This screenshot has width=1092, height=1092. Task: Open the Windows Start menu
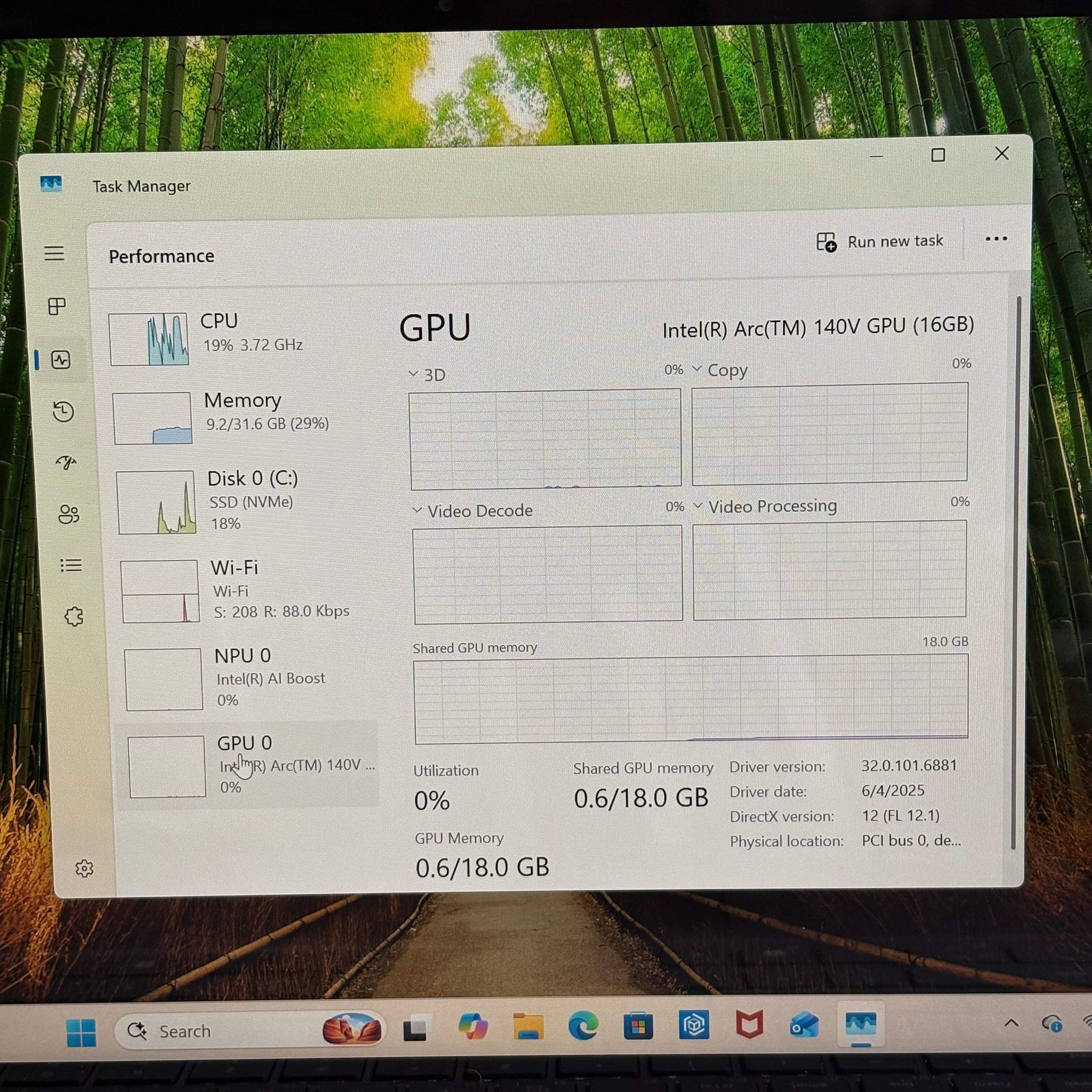81,1032
